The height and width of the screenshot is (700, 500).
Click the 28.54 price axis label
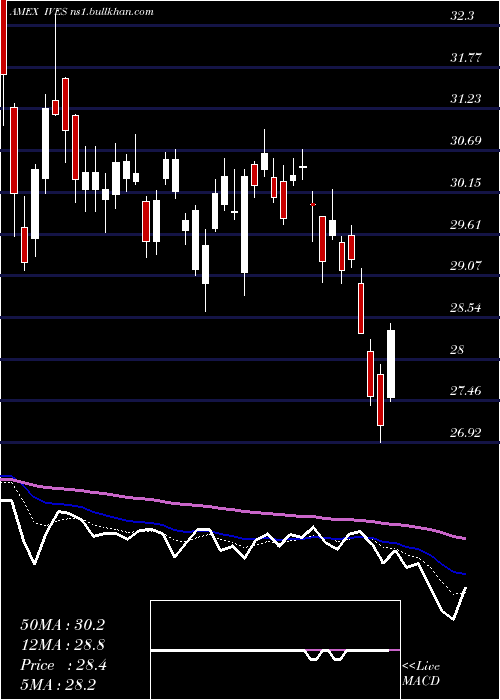(x=466, y=308)
